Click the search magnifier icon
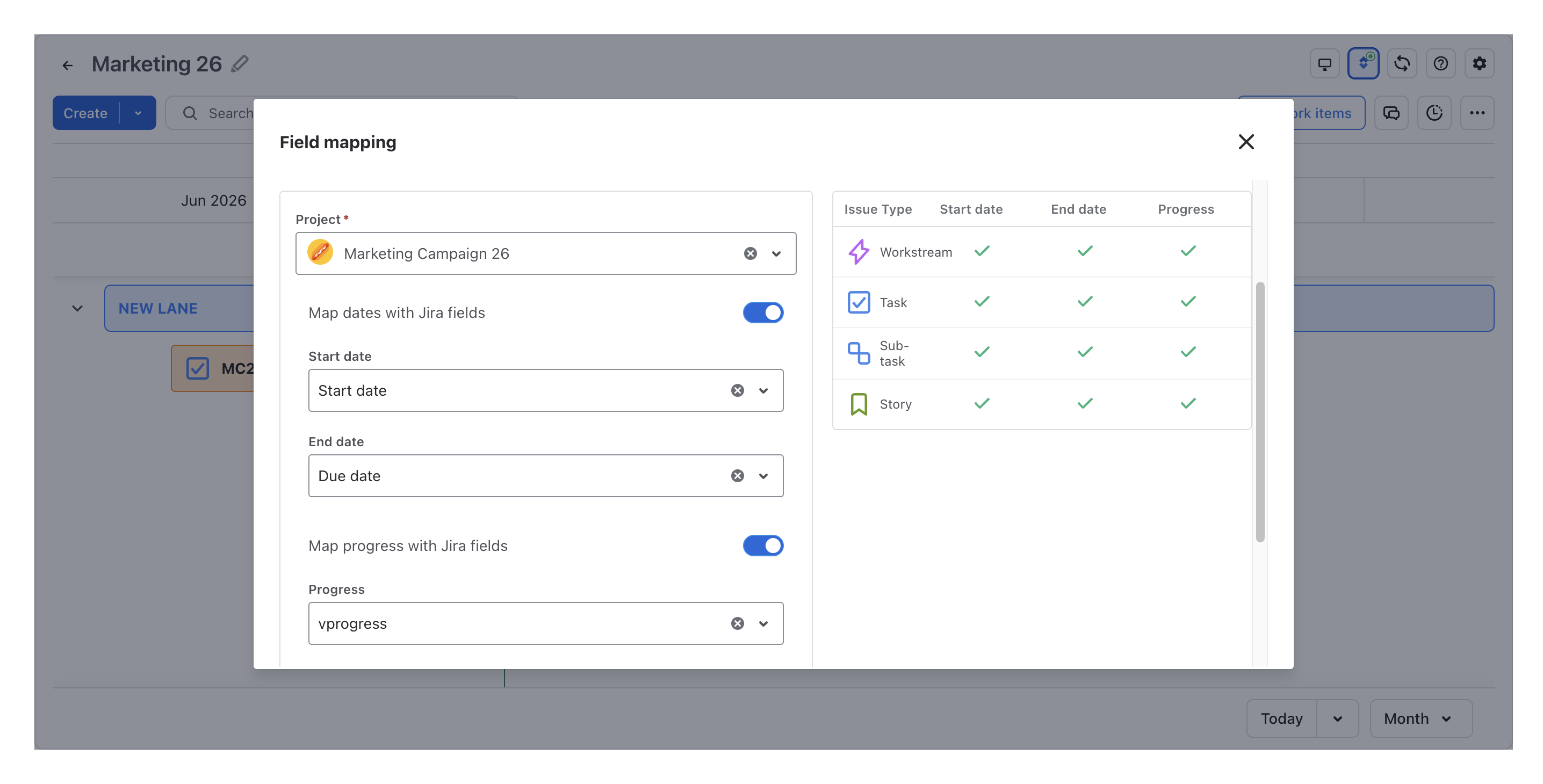 click(x=190, y=113)
